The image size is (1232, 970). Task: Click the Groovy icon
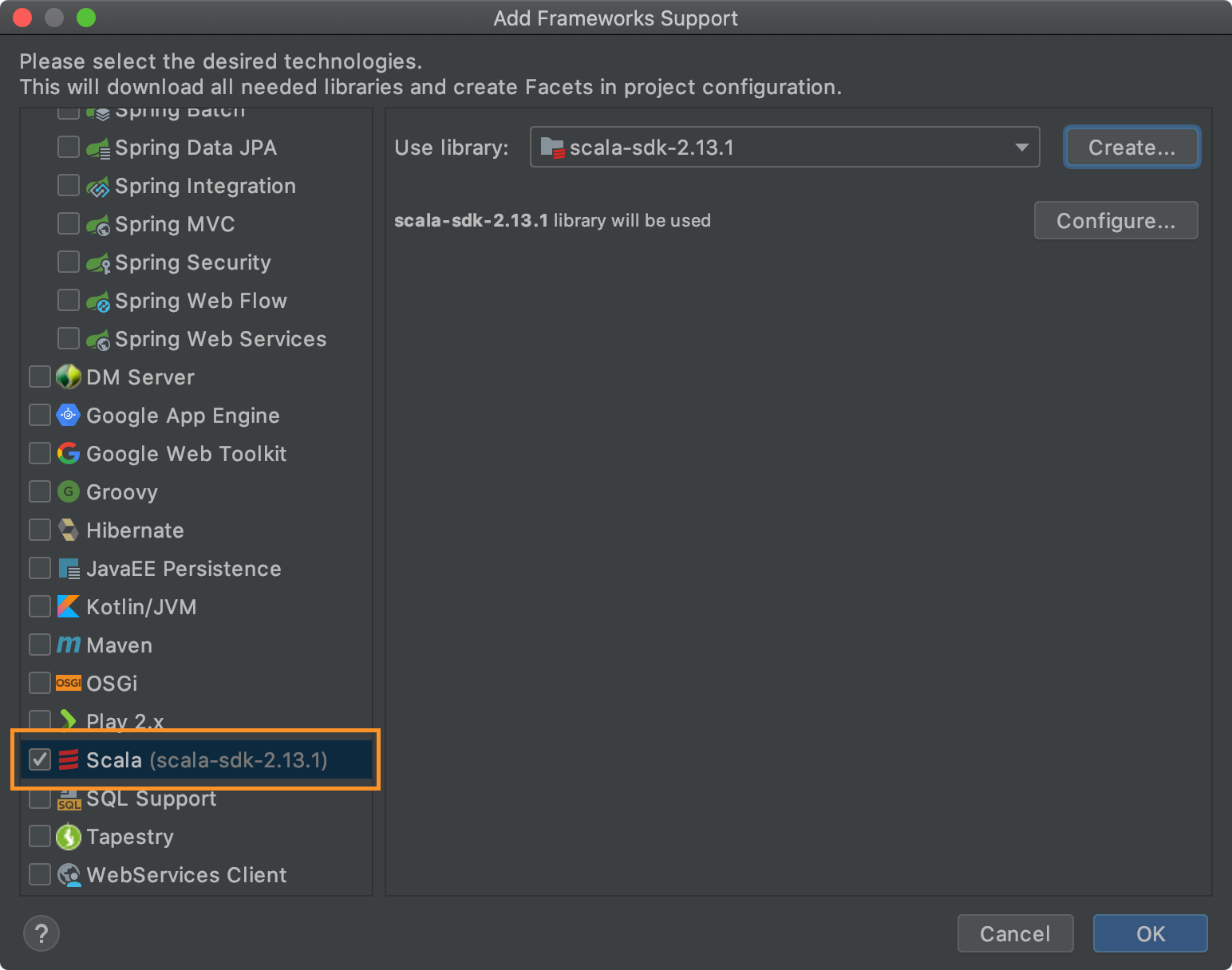69,491
